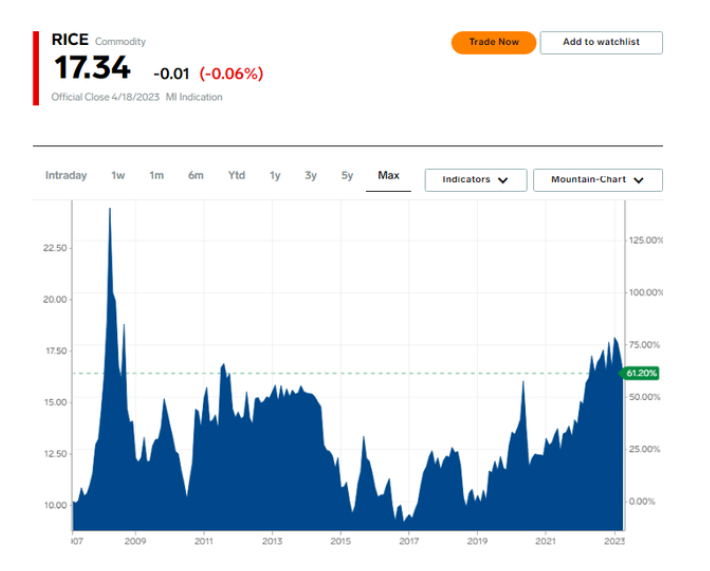Open the Indicators dropdown

pyautogui.click(x=476, y=180)
